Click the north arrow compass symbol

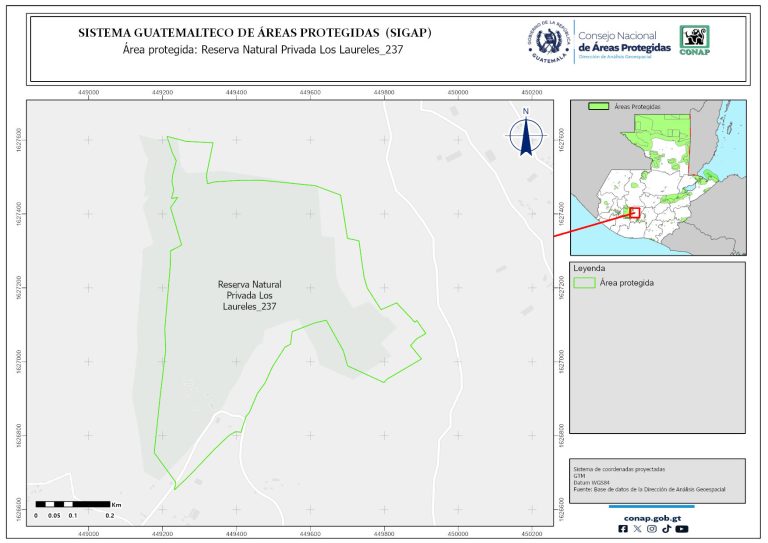(526, 138)
